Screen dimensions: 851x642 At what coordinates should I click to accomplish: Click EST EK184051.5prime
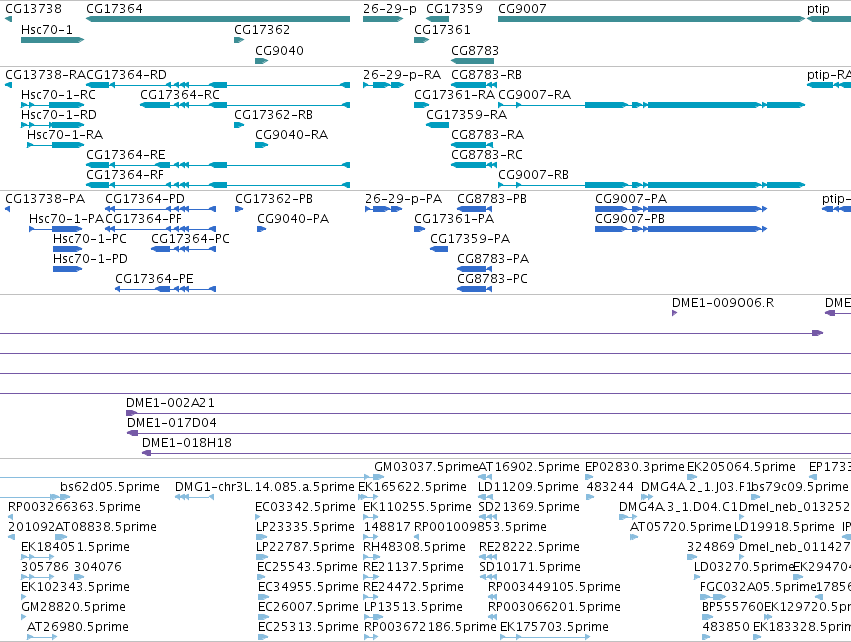click(x=37, y=557)
